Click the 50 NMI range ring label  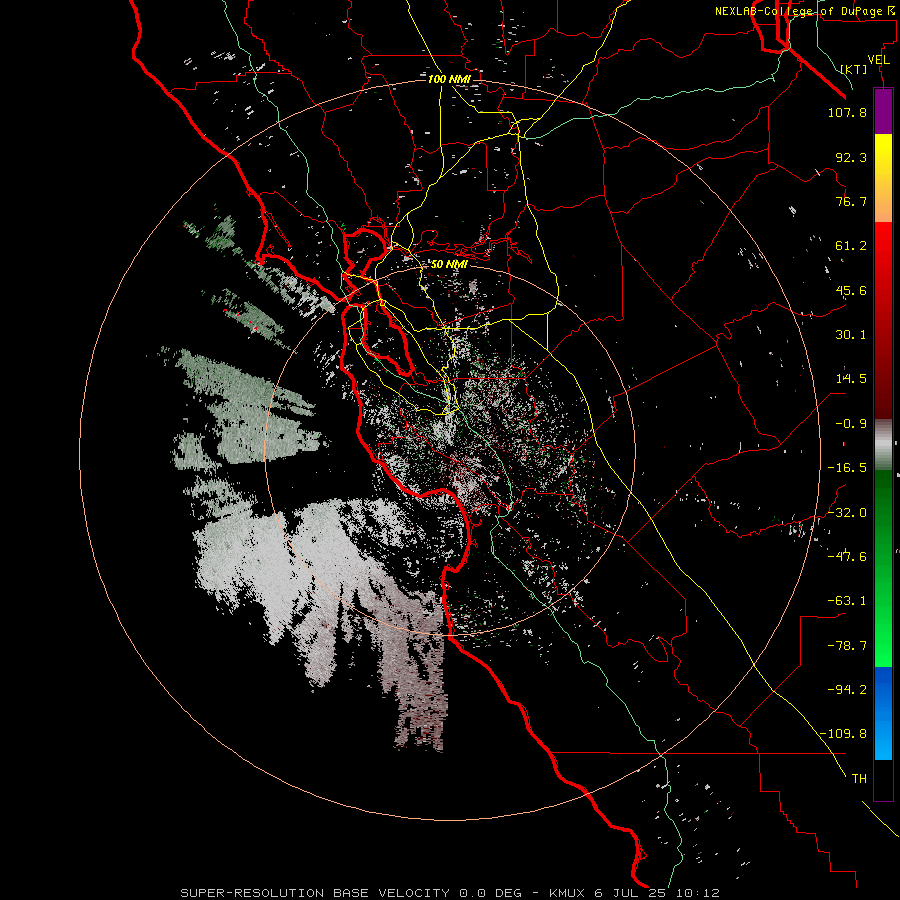click(x=449, y=265)
